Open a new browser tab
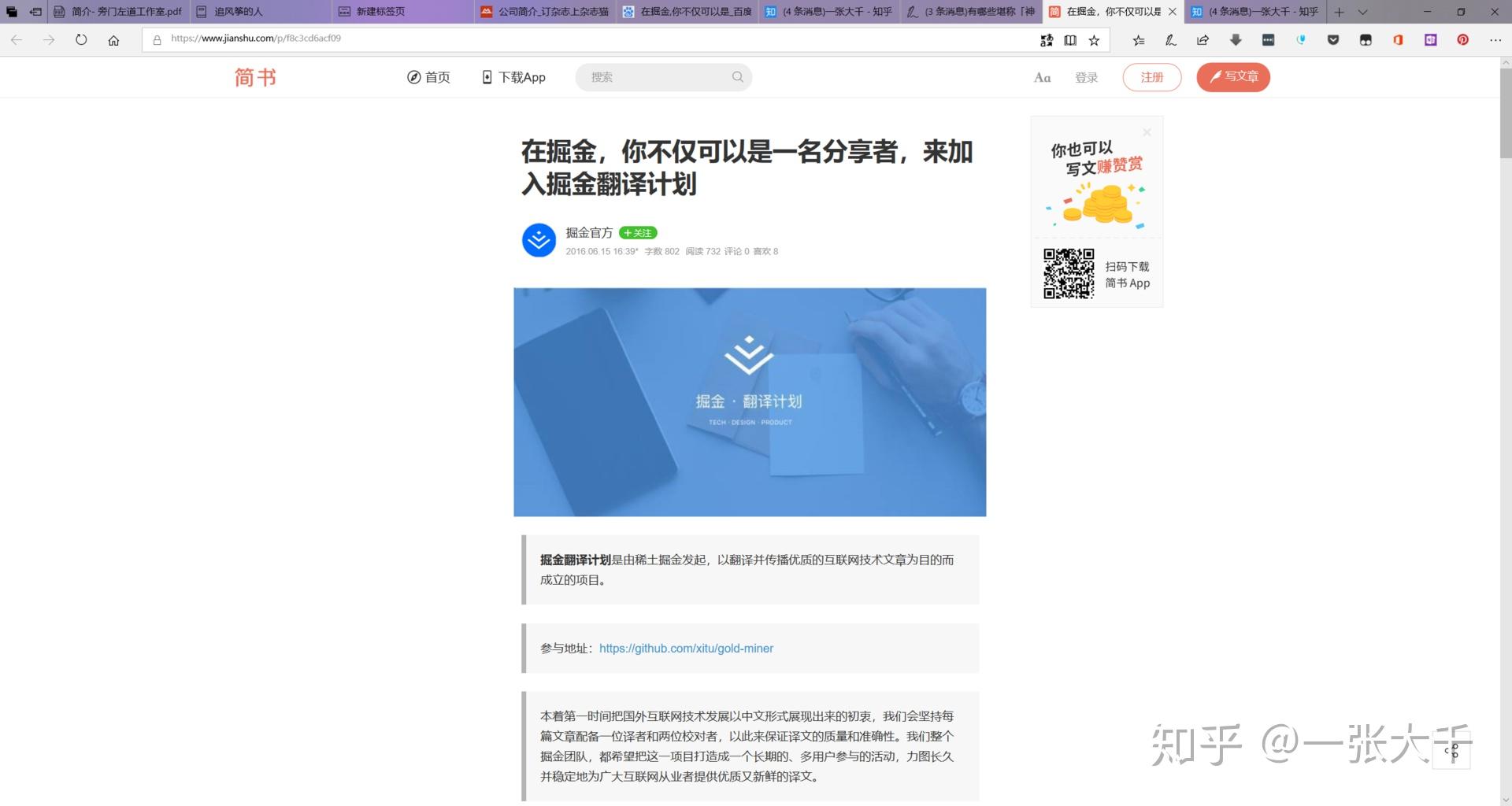1512x806 pixels. click(1339, 12)
